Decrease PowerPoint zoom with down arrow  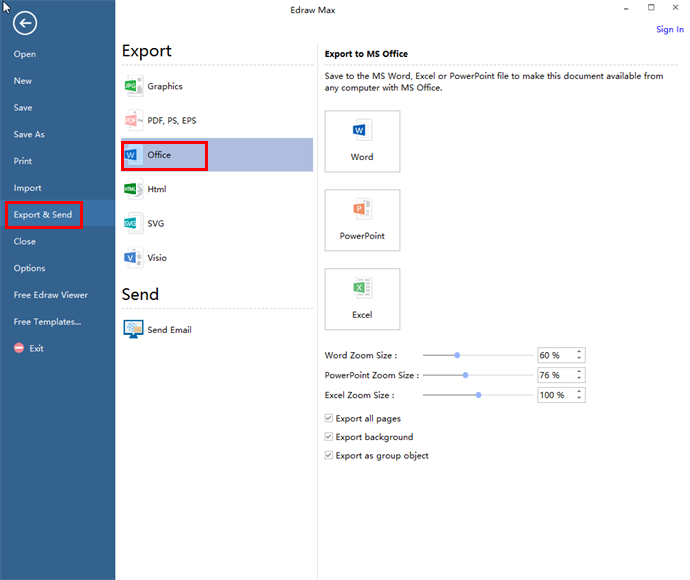[579, 378]
